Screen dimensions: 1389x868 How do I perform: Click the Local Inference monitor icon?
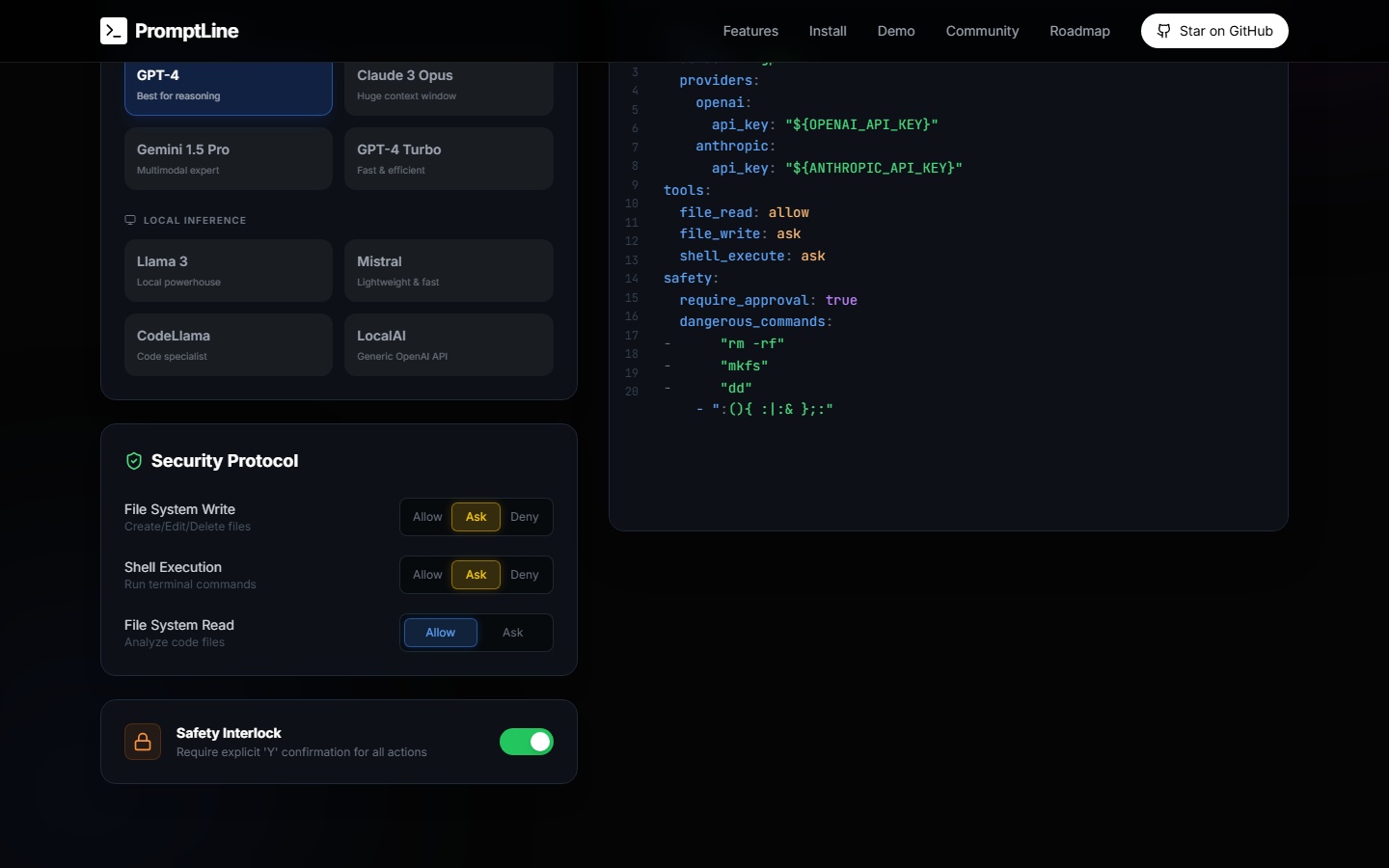(130, 220)
